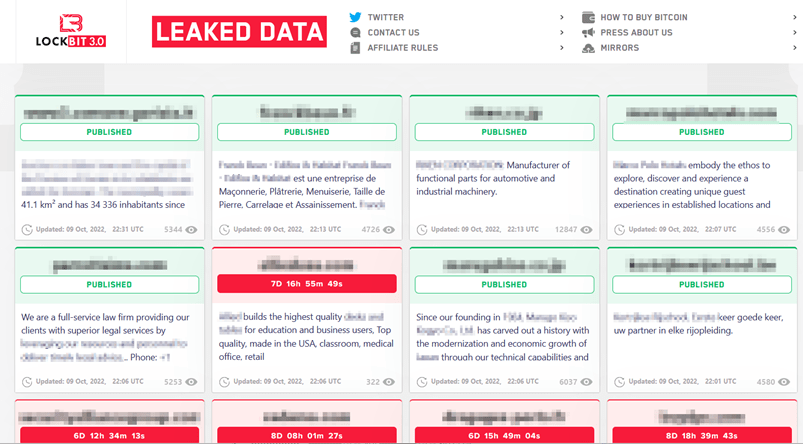Click the eye icon beside 322 views
This screenshot has width=803, height=444.
tap(388, 382)
